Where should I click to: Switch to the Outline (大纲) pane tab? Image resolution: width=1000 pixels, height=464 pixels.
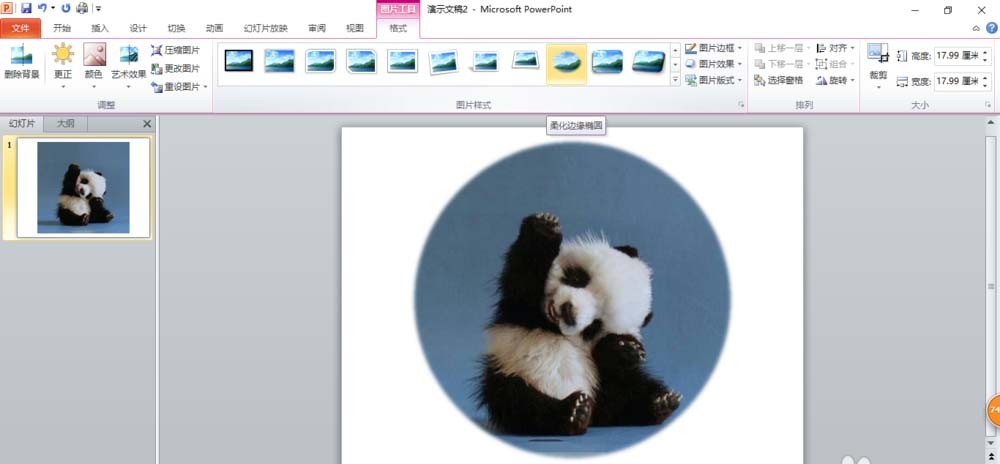[66, 124]
